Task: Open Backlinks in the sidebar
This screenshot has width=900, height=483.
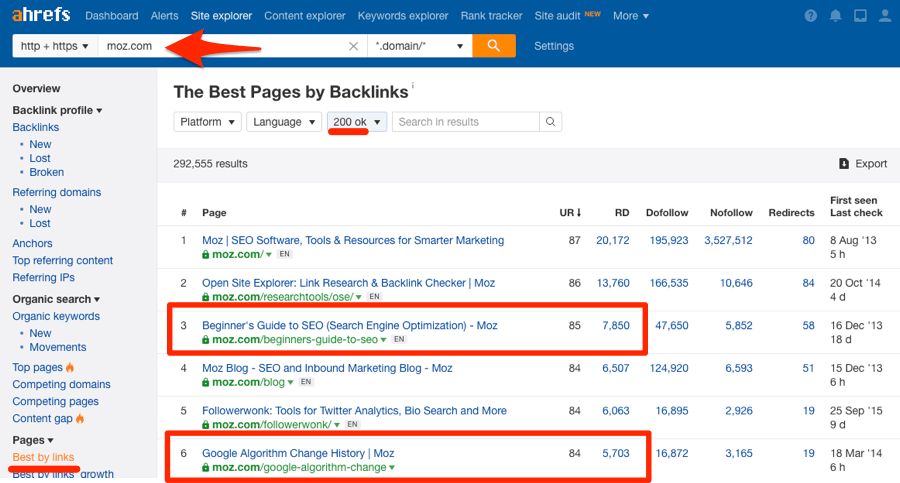Action: [x=36, y=127]
